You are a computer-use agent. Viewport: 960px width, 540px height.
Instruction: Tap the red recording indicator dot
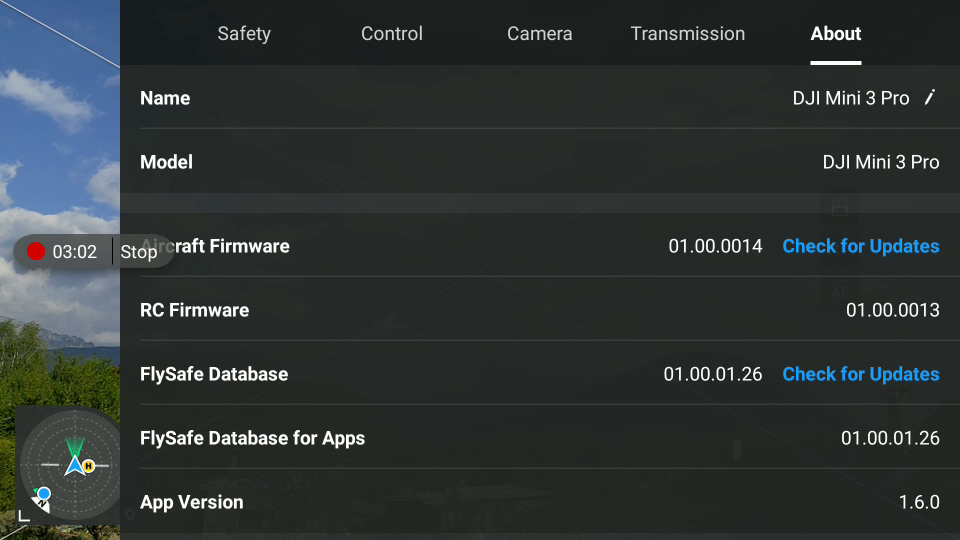click(36, 251)
